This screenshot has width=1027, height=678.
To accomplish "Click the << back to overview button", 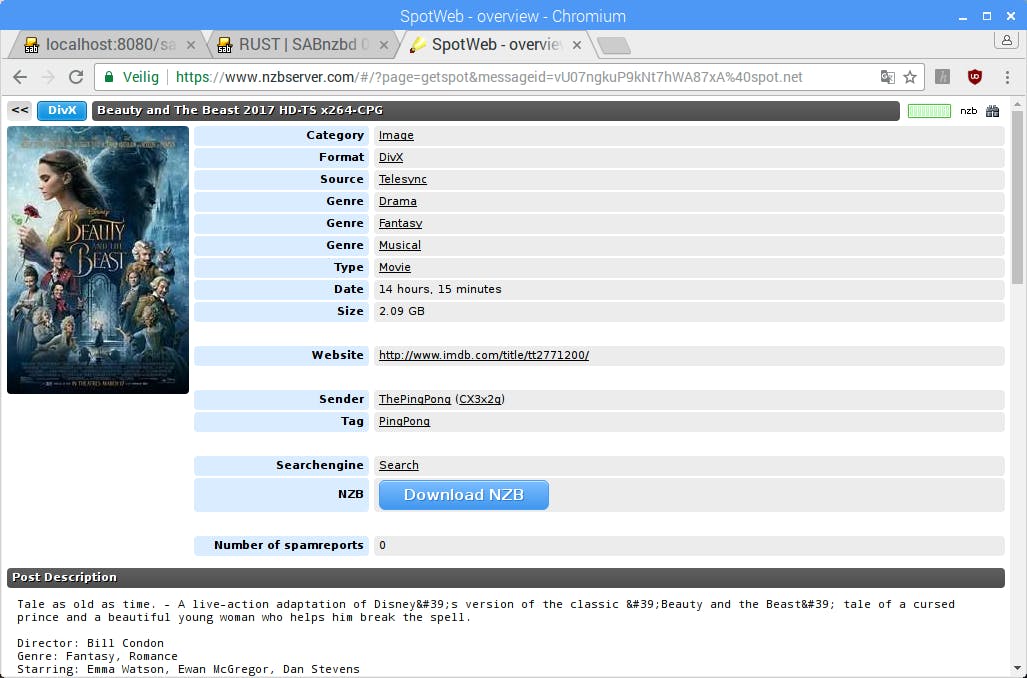I will tap(20, 110).
